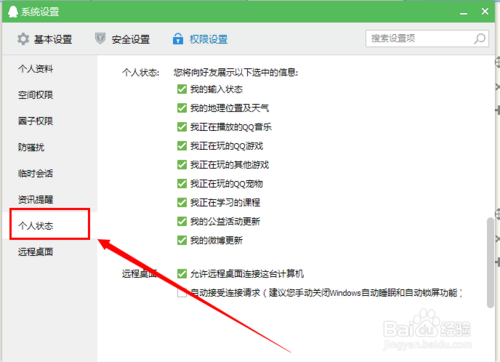Image resolution: width=500 pixels, height=362 pixels.
Task: Uncheck 我正在学习的课程 checkbox
Action: coord(182,202)
